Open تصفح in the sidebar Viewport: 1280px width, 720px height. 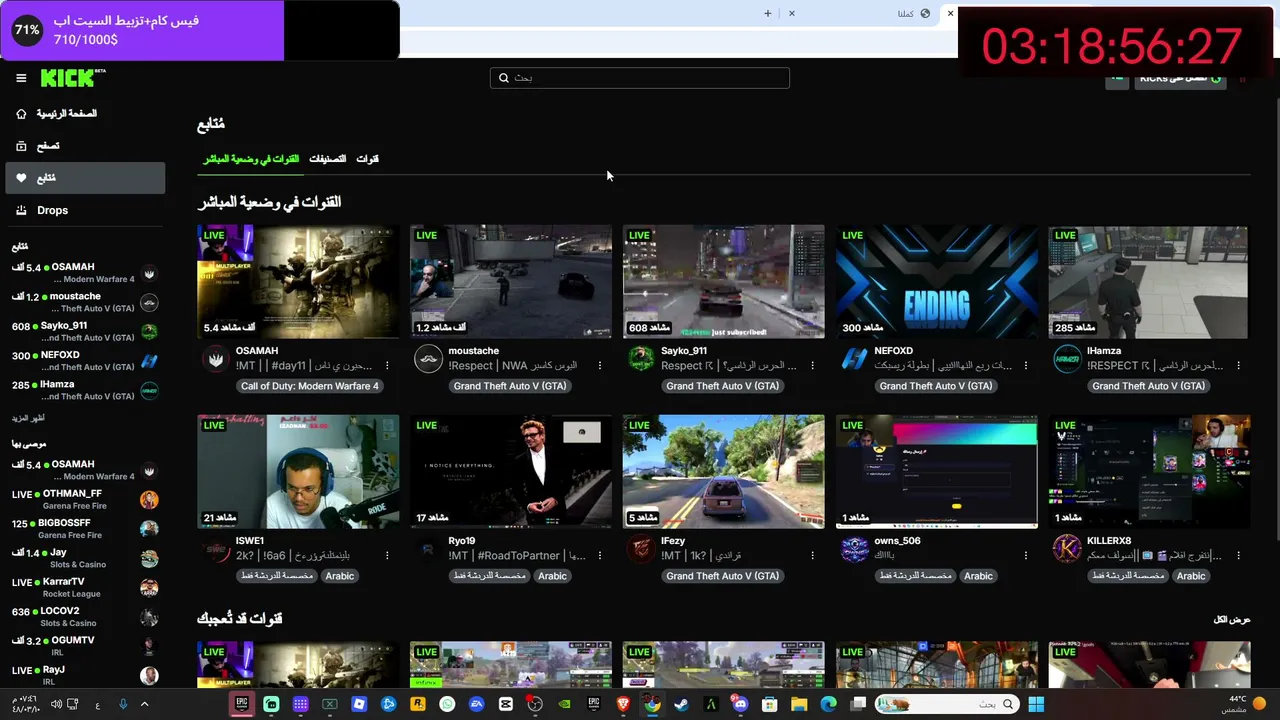(x=85, y=146)
